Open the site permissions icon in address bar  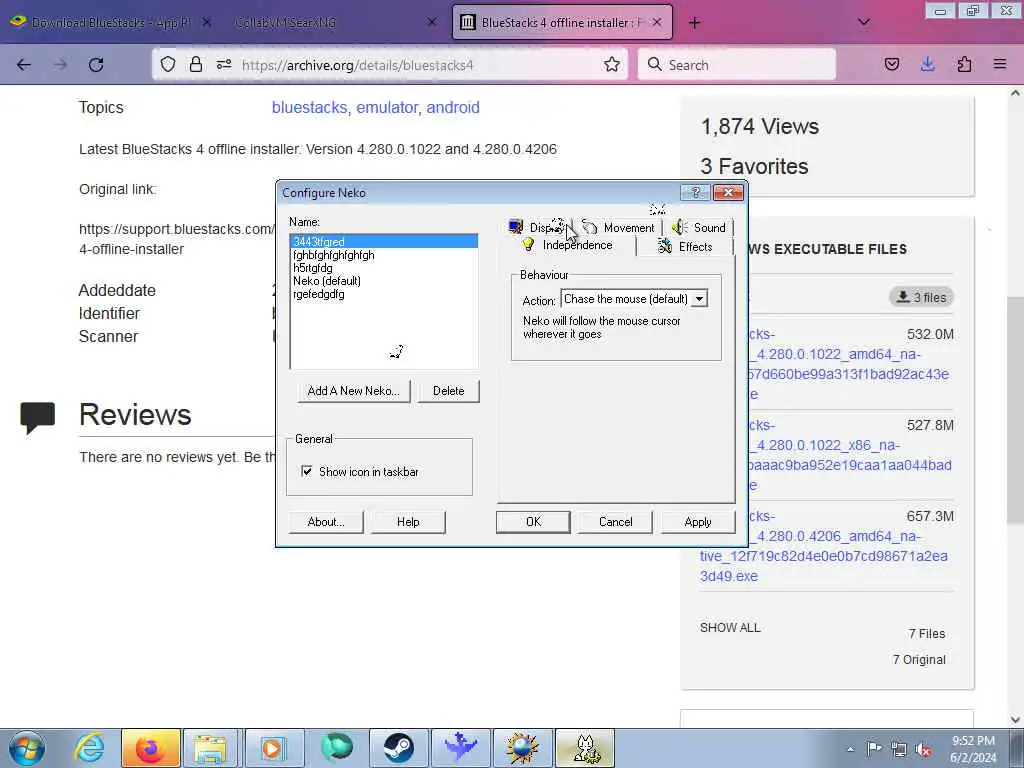[x=224, y=64]
